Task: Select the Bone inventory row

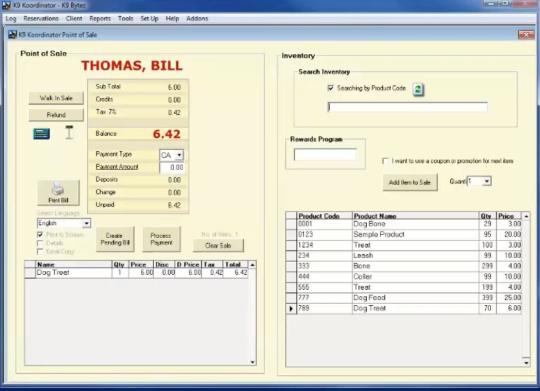Action: (404, 266)
